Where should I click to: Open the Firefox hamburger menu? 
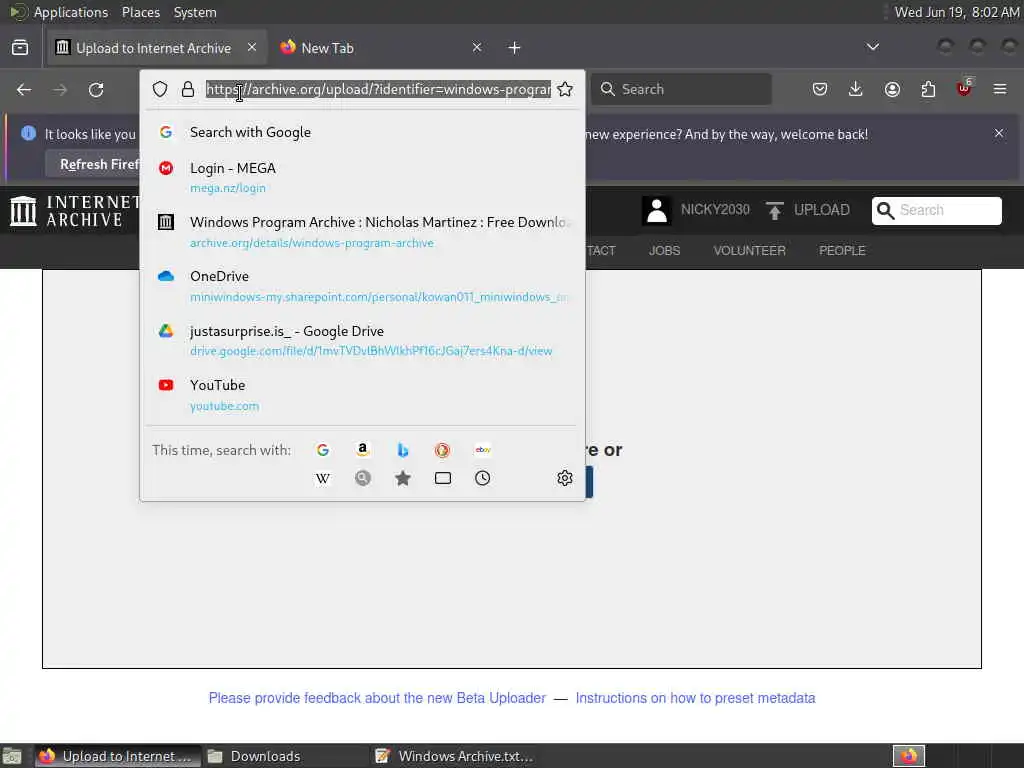point(1000,89)
